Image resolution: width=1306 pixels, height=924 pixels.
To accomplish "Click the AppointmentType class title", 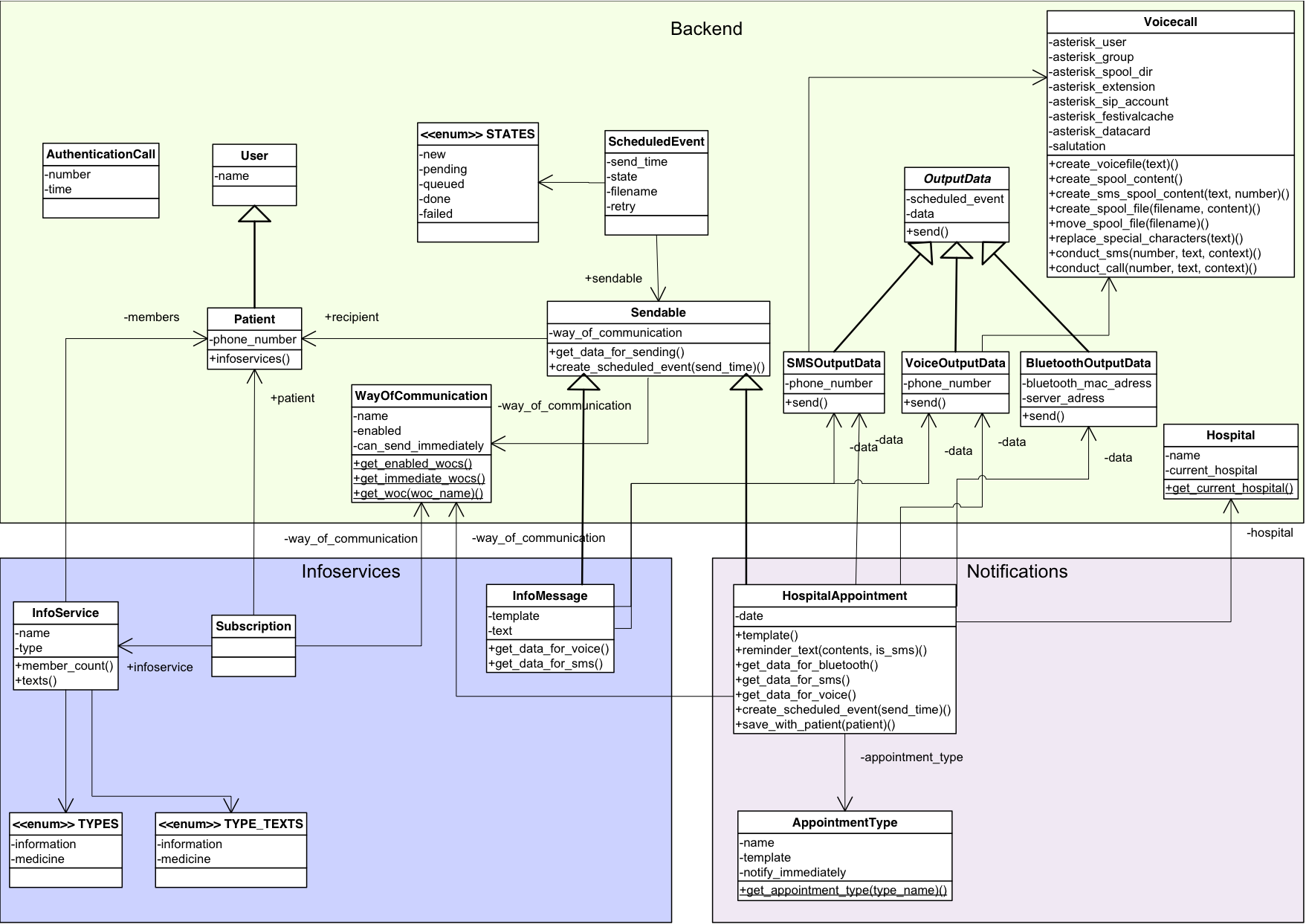I will [x=844, y=822].
